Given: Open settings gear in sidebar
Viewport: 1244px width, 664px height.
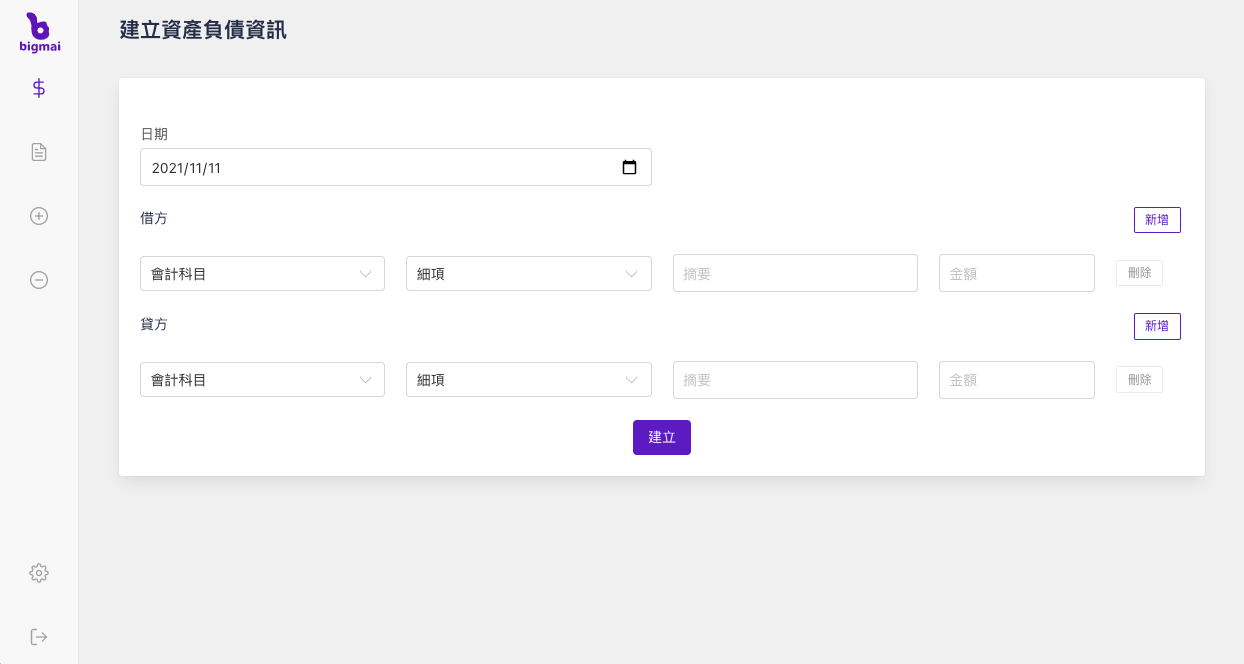Looking at the screenshot, I should pyautogui.click(x=39, y=573).
